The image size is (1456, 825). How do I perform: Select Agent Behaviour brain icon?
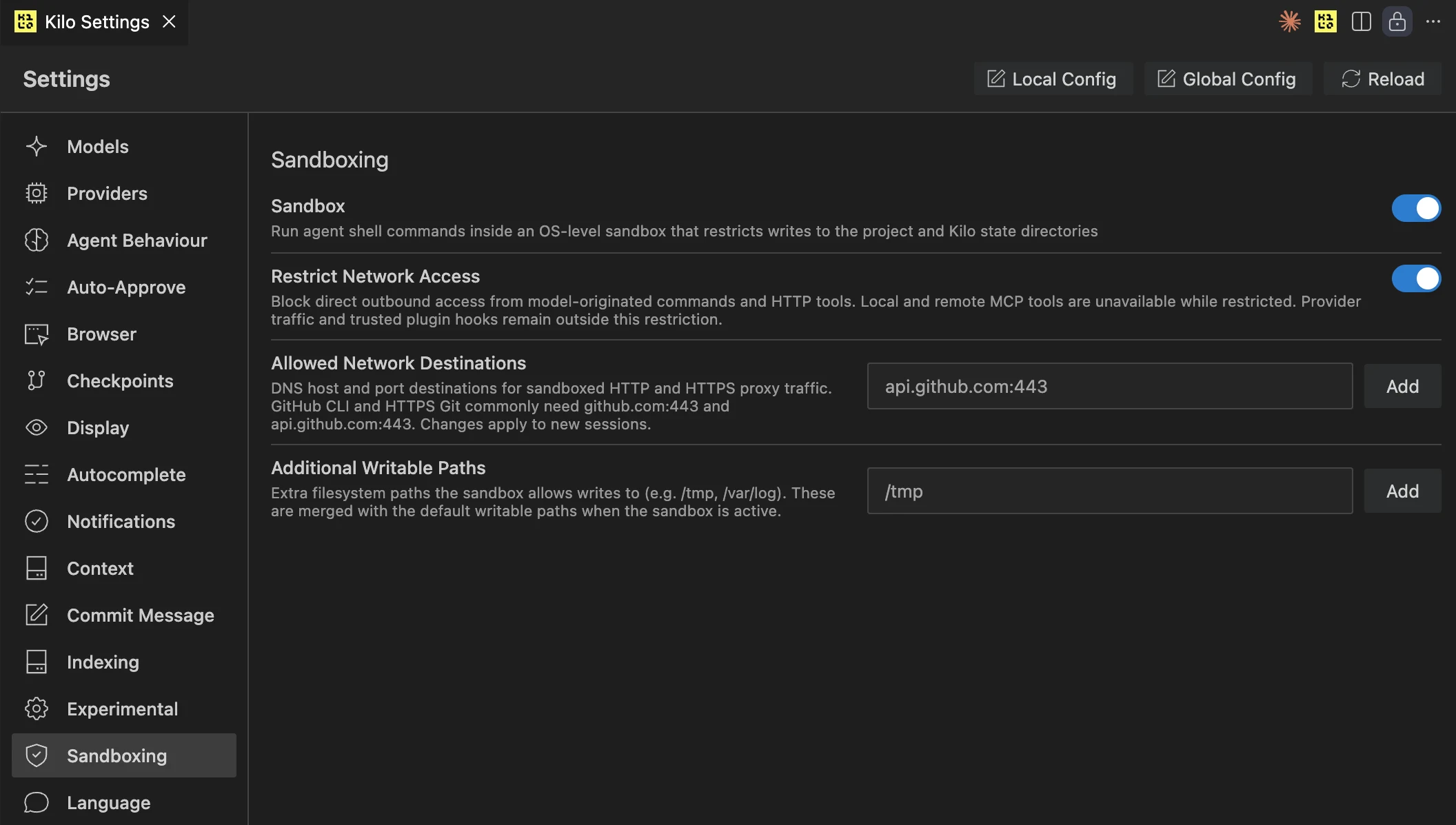36,240
